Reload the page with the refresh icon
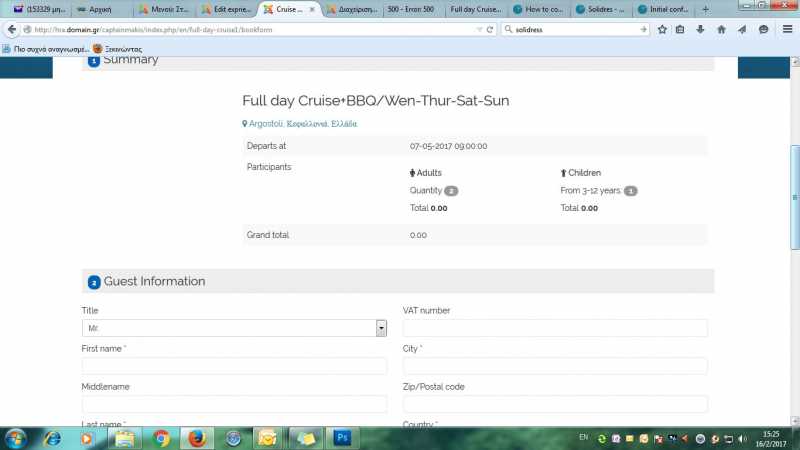 point(490,29)
